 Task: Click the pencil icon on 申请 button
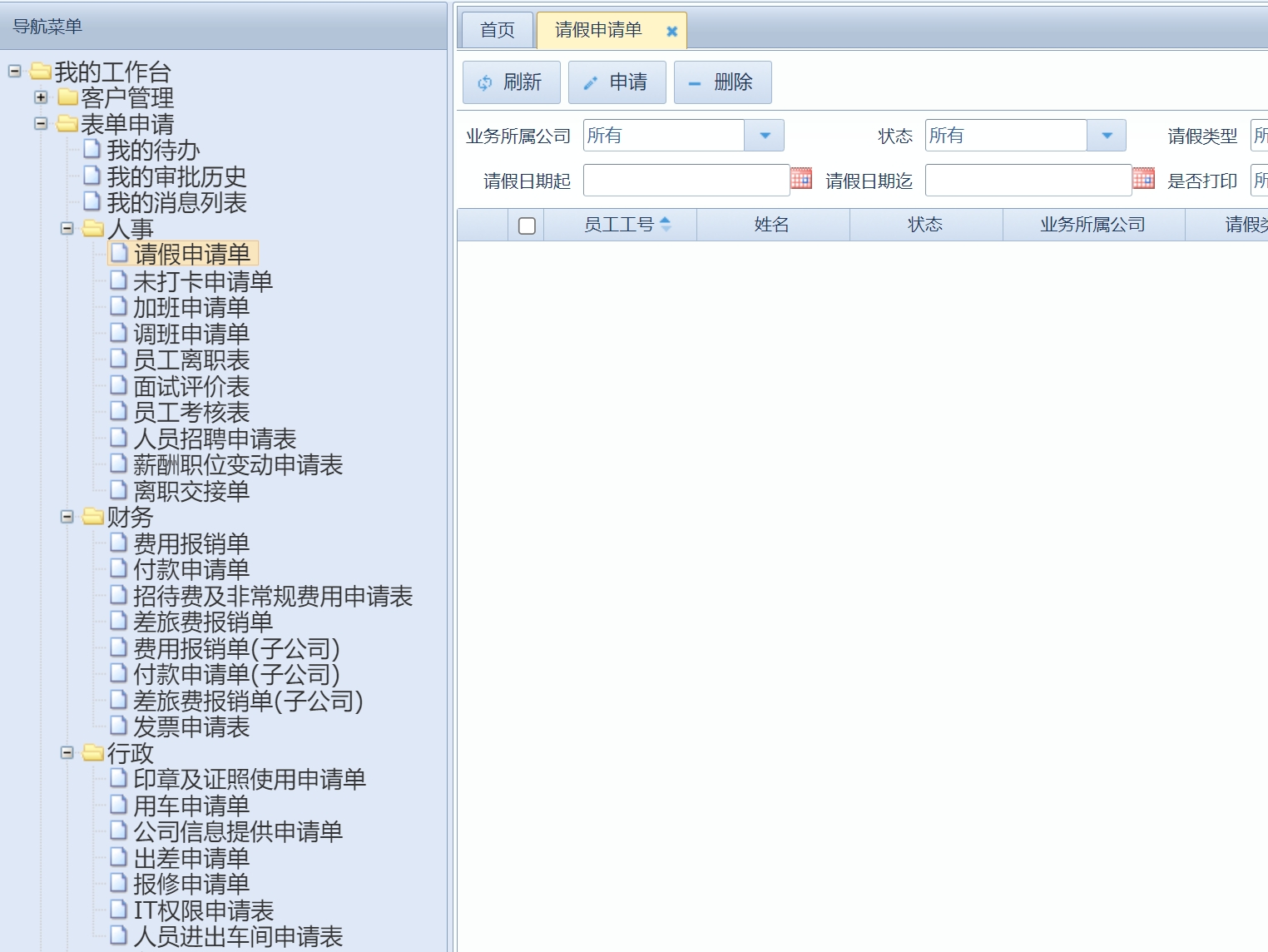coord(591,82)
